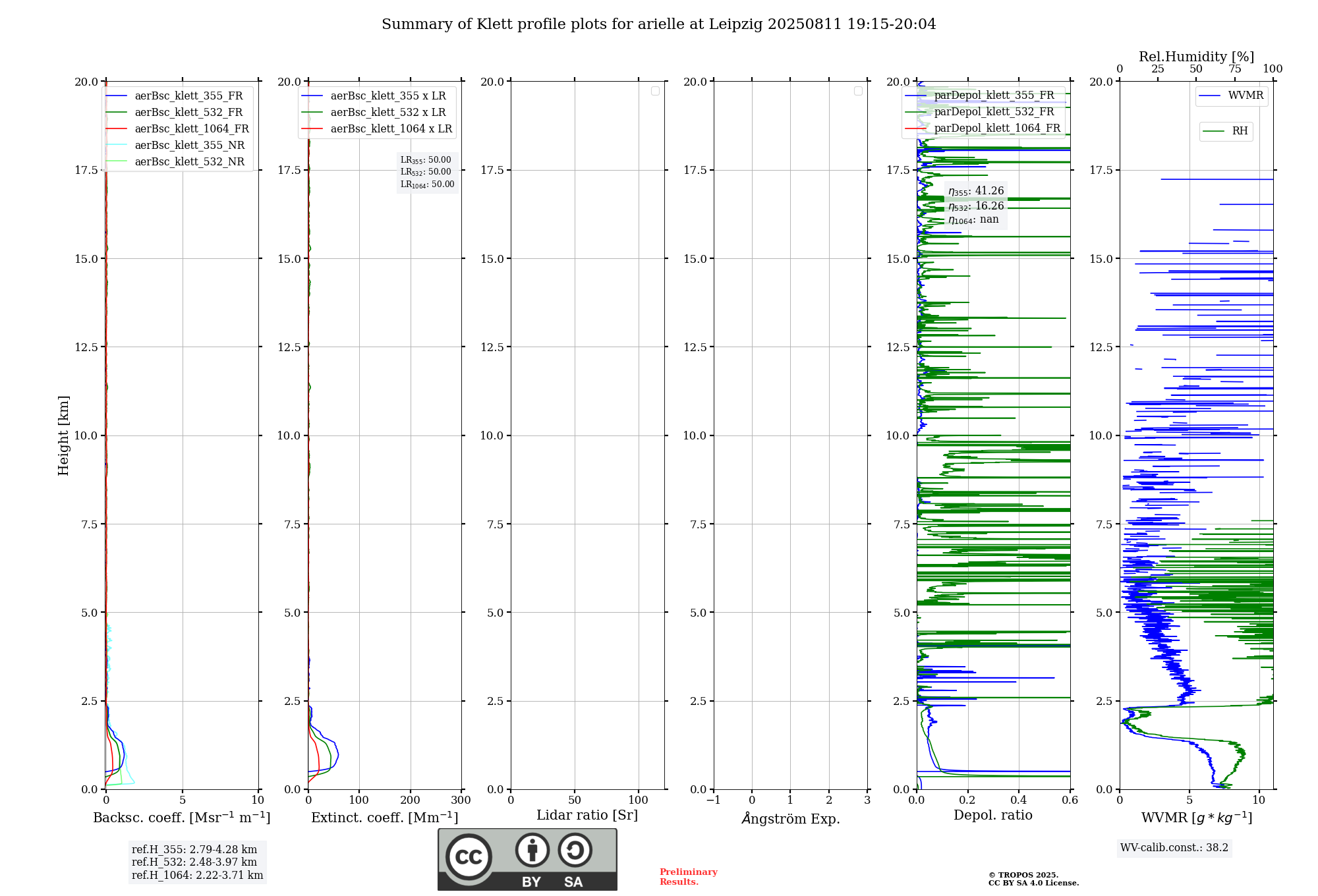Click the 0.4 tick on Depol. ratio axis

[1019, 800]
